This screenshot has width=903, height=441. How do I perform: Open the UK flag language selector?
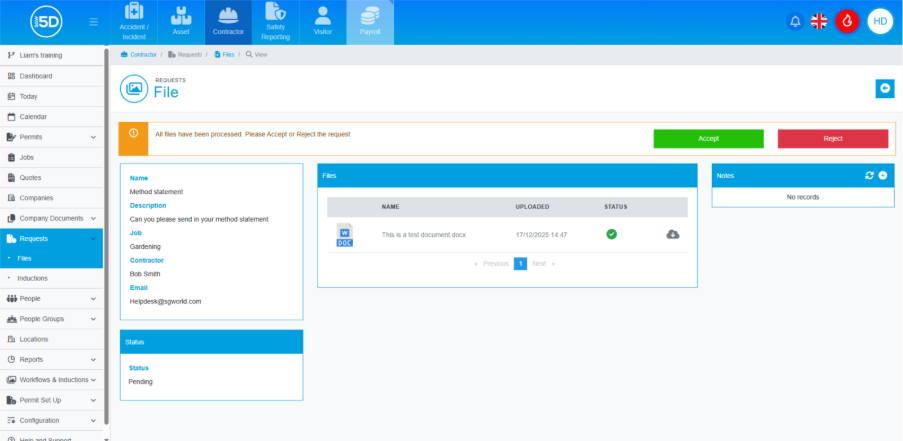819,21
